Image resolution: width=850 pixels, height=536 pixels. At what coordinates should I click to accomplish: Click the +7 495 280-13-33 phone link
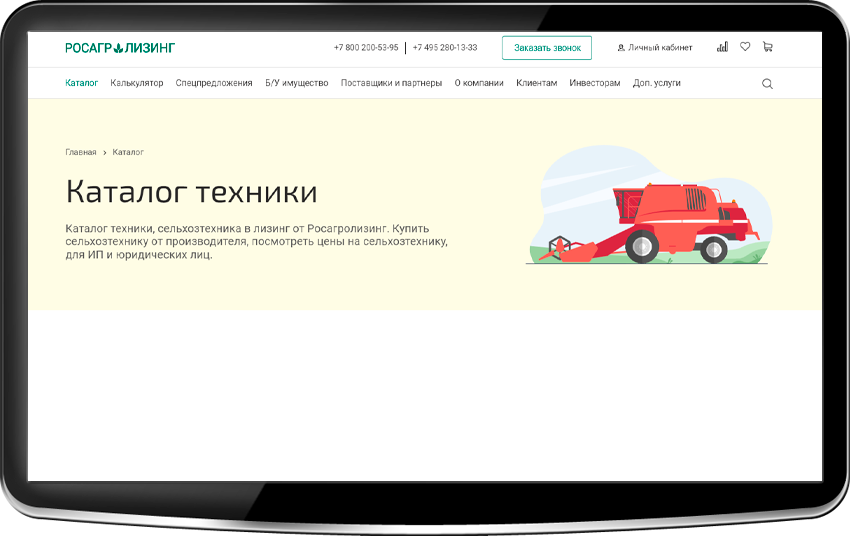[445, 48]
